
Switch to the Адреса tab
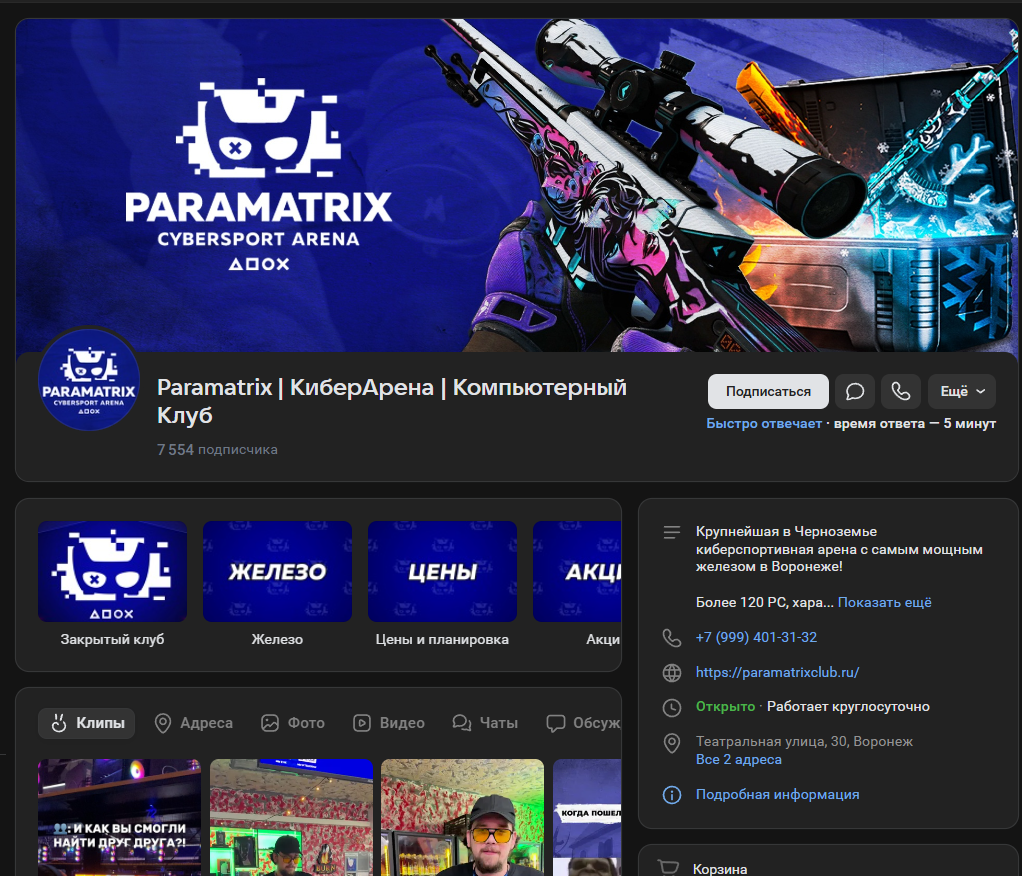point(194,723)
